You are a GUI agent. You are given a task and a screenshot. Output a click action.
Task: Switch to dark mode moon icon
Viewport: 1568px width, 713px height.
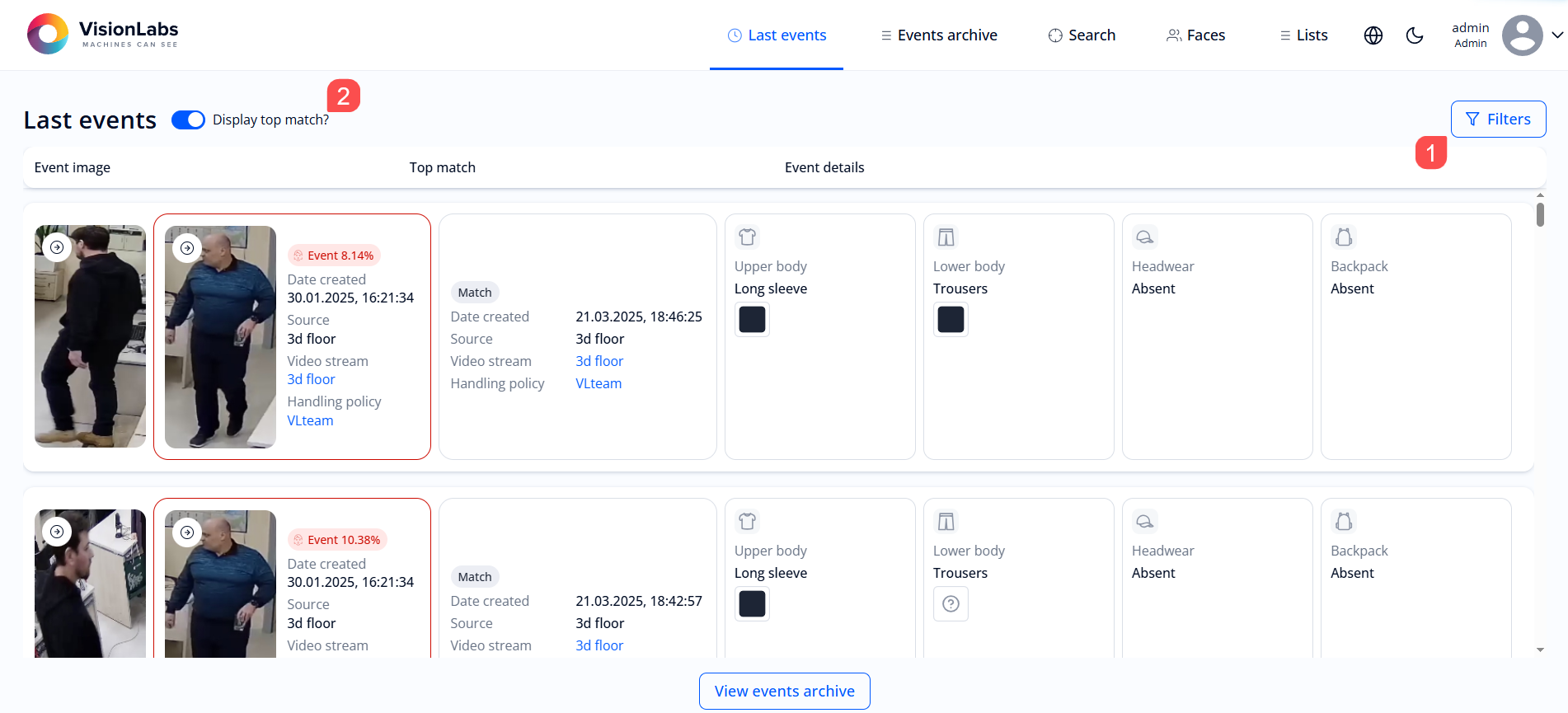[x=1415, y=35]
